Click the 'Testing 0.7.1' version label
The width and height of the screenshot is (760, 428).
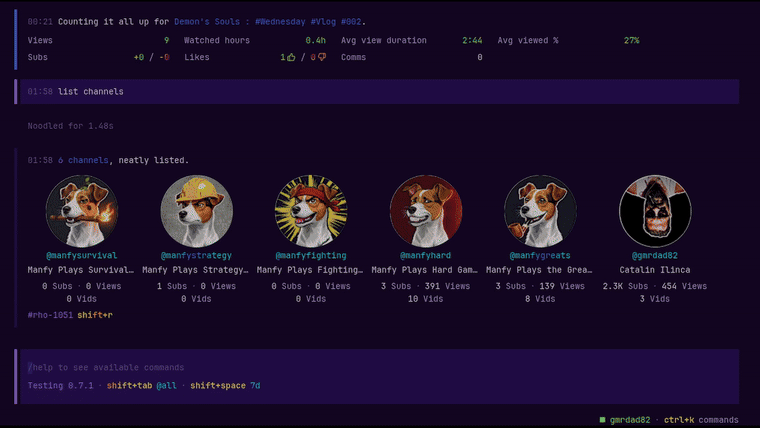[x=61, y=386]
